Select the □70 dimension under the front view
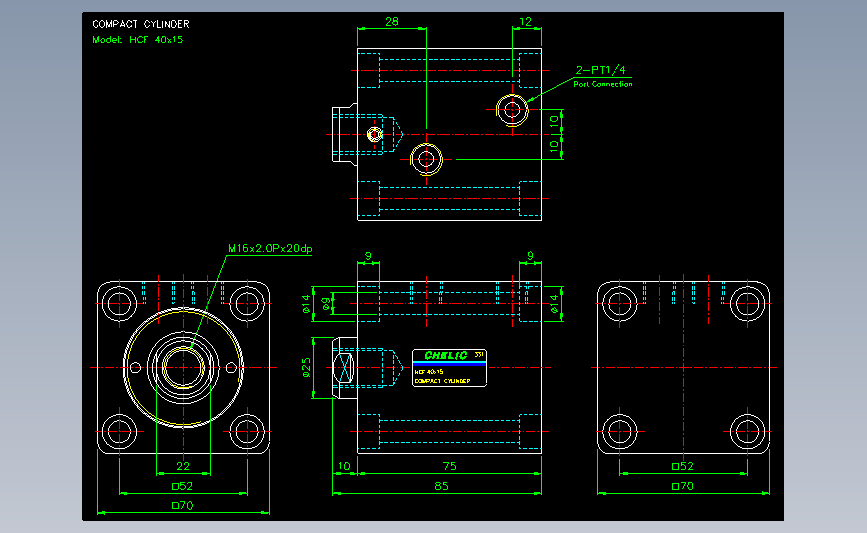867x533 pixels. tap(182, 505)
